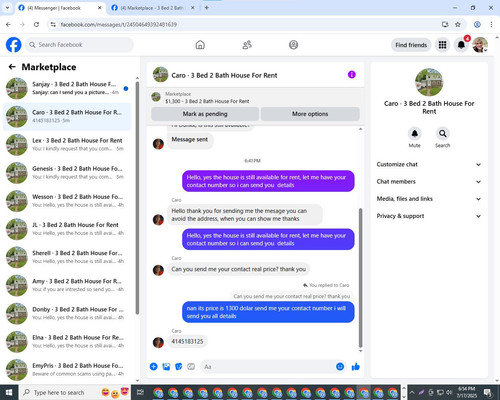Expand Customize chat section

429,164
